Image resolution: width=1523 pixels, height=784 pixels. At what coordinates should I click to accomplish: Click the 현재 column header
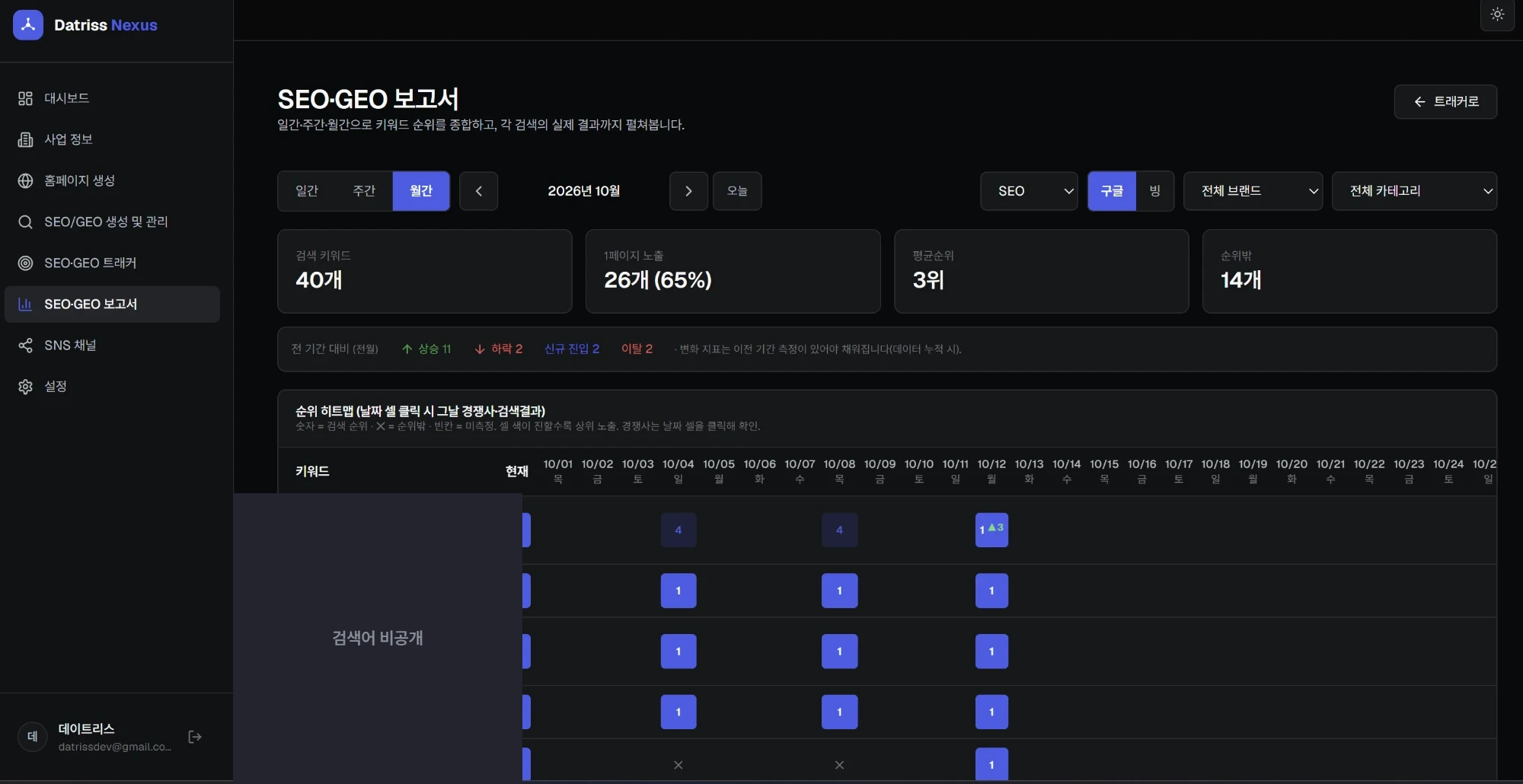pos(517,471)
